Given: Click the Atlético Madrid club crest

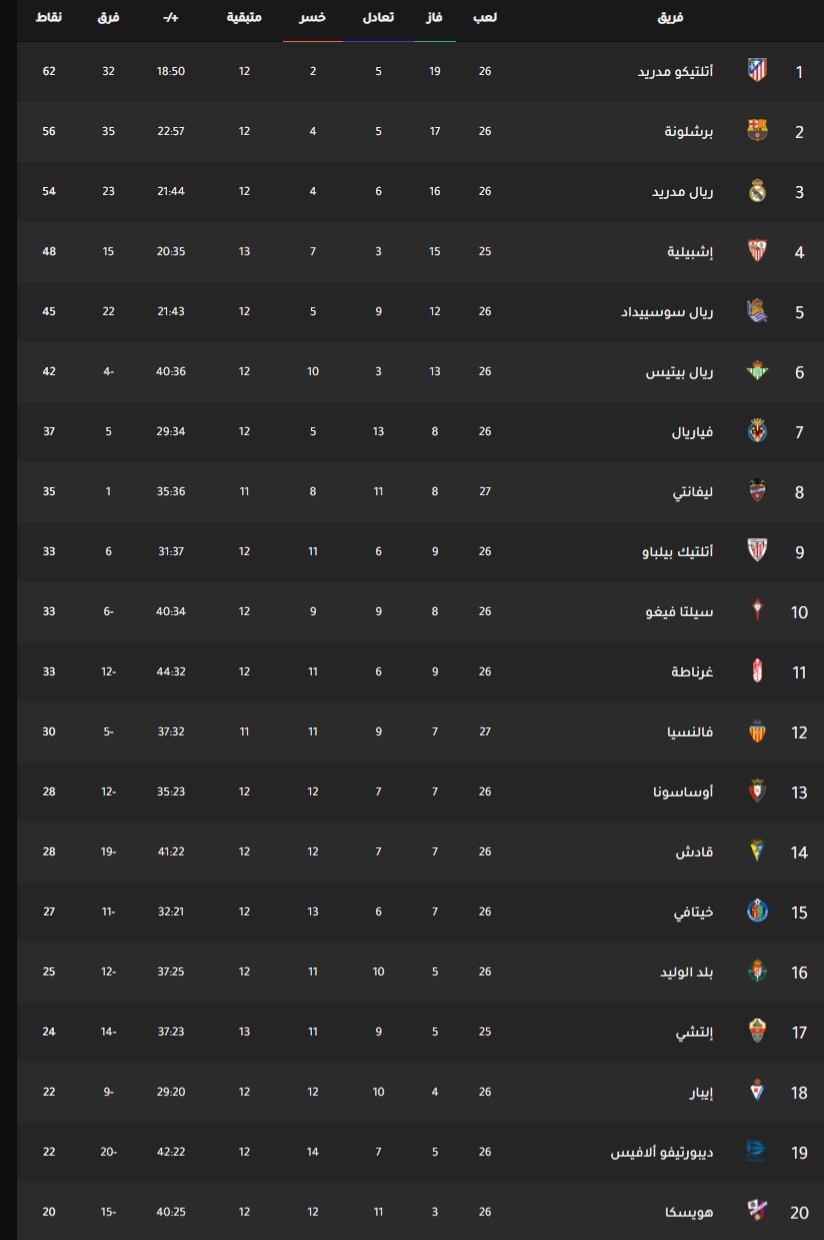Looking at the screenshot, I should pyautogui.click(x=758, y=71).
